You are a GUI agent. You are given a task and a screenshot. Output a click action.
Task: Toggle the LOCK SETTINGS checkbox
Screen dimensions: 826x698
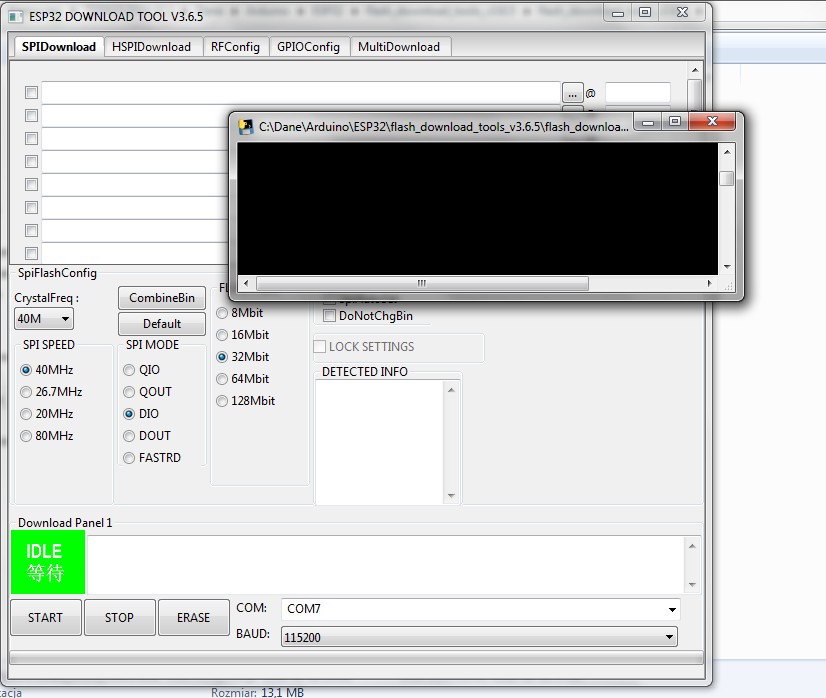pyautogui.click(x=320, y=347)
